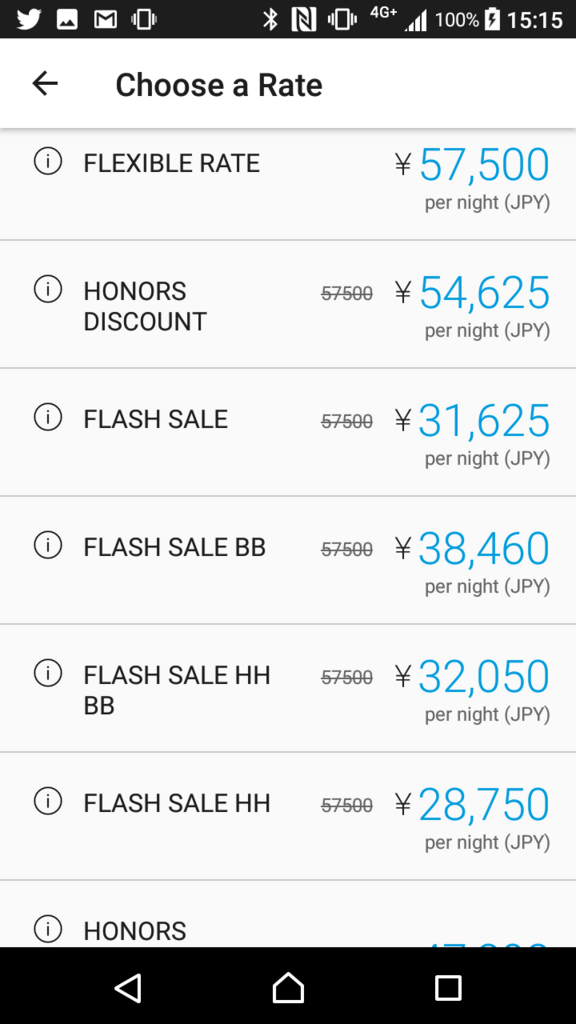Tap the Twitter notification icon in status bar
Screen dimensions: 576x1024
point(28,20)
